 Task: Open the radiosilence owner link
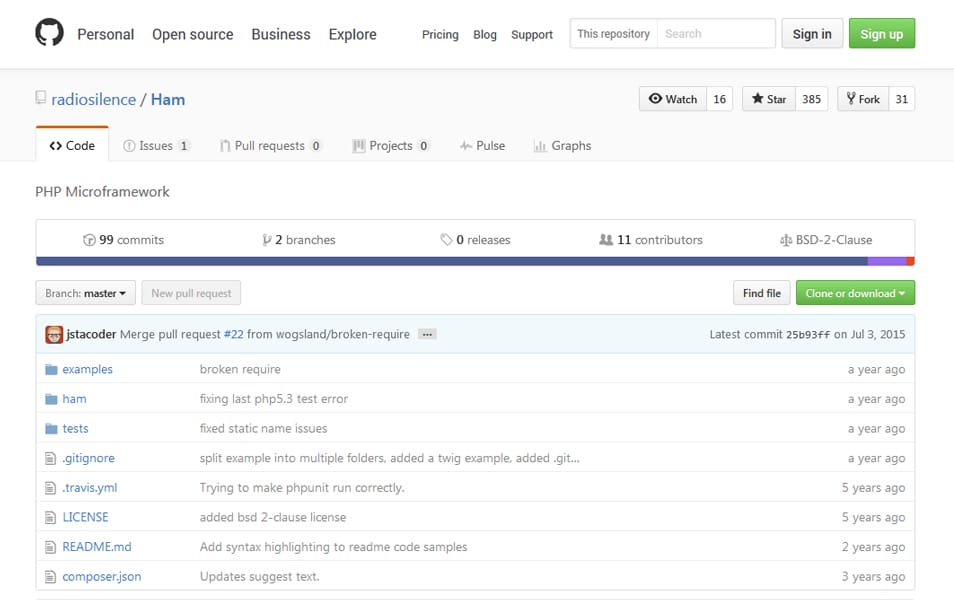(x=94, y=99)
